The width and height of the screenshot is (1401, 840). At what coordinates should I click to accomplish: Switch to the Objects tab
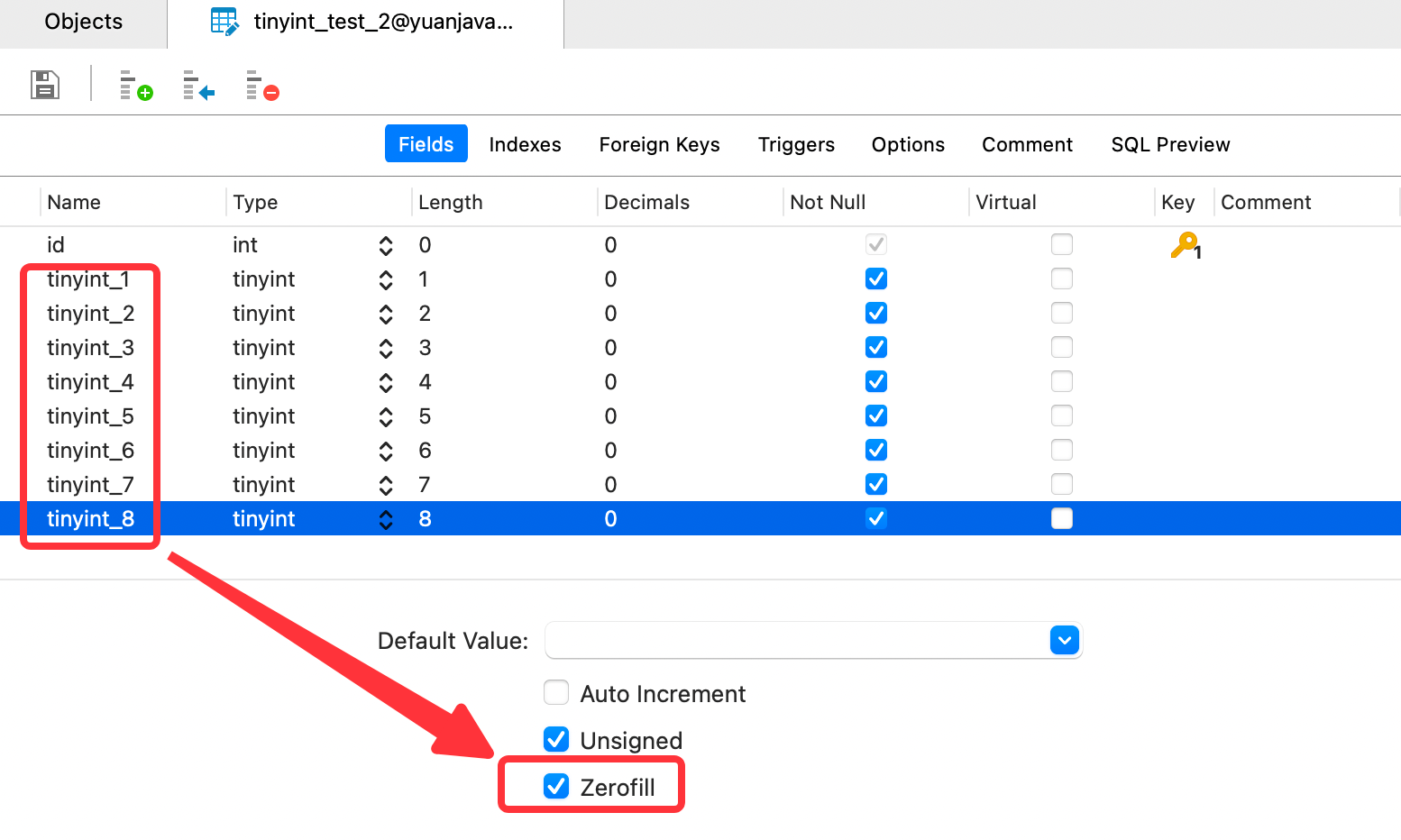coord(84,23)
